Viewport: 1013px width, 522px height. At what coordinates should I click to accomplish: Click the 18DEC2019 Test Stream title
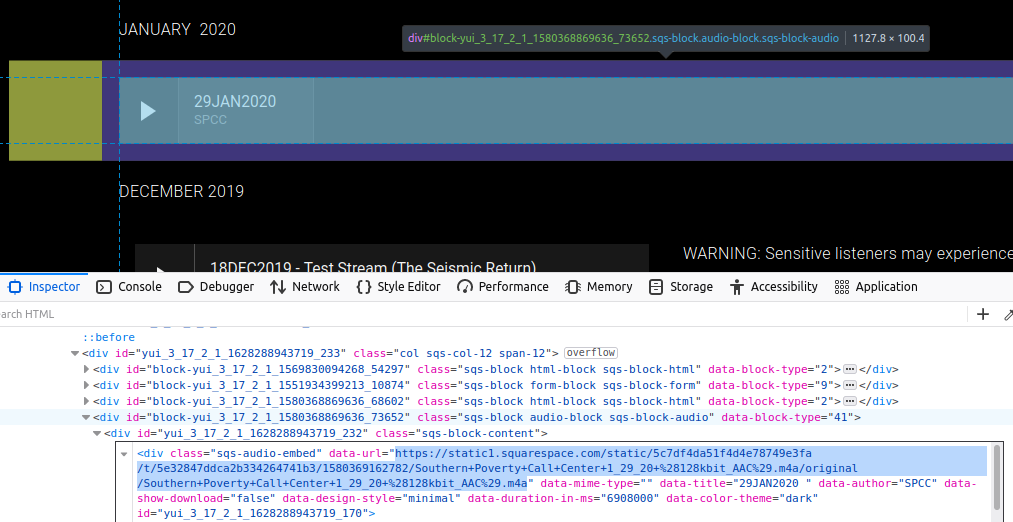click(x=373, y=267)
